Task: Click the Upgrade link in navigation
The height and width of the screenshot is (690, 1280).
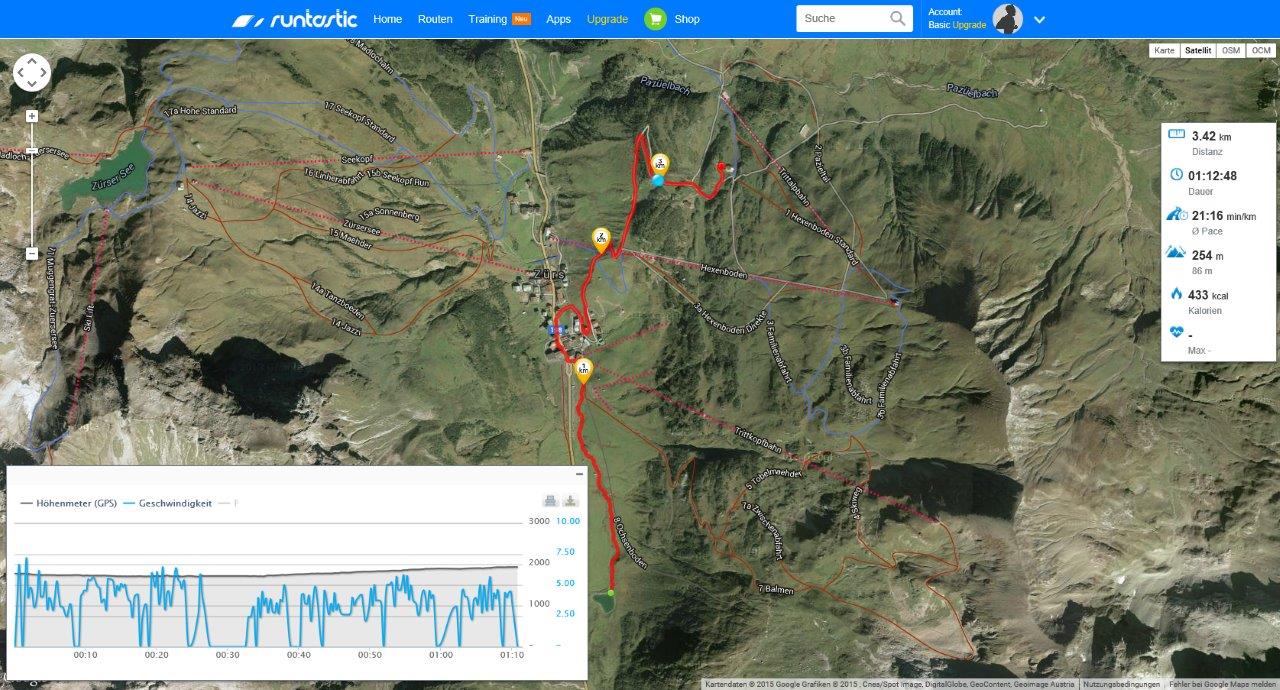Action: tap(607, 19)
